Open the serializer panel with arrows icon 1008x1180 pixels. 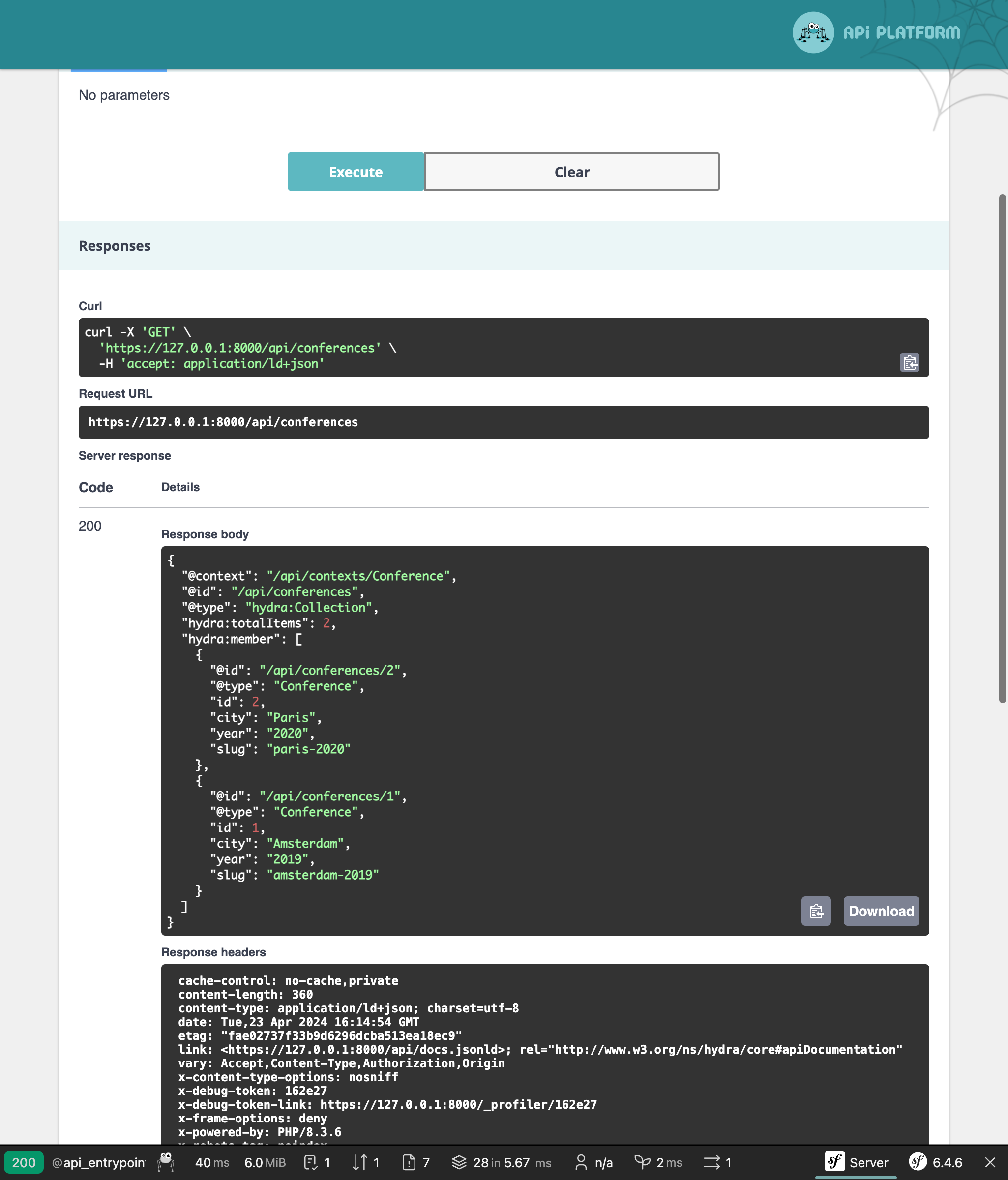(365, 1162)
